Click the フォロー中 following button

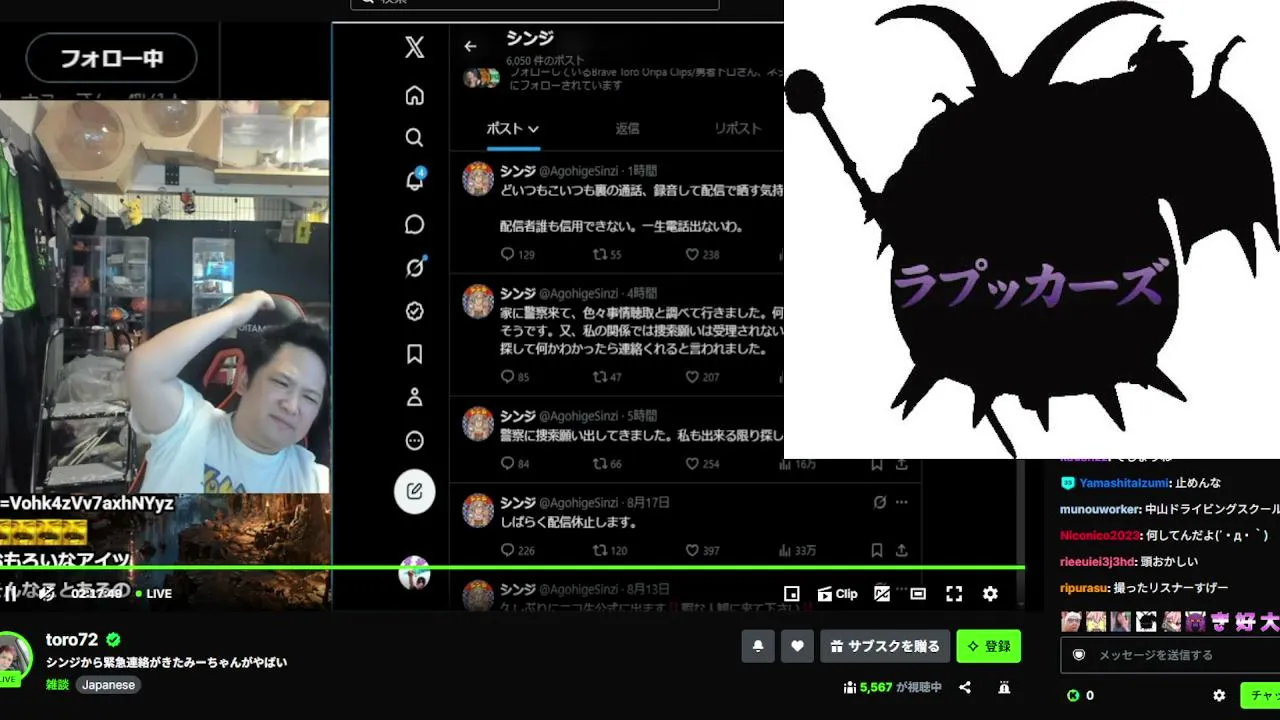pos(112,58)
